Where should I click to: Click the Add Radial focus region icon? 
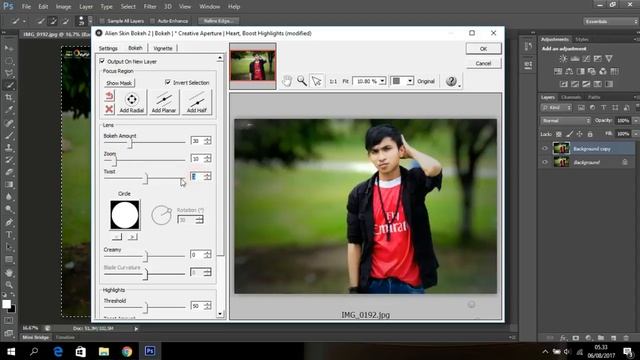pos(131,102)
